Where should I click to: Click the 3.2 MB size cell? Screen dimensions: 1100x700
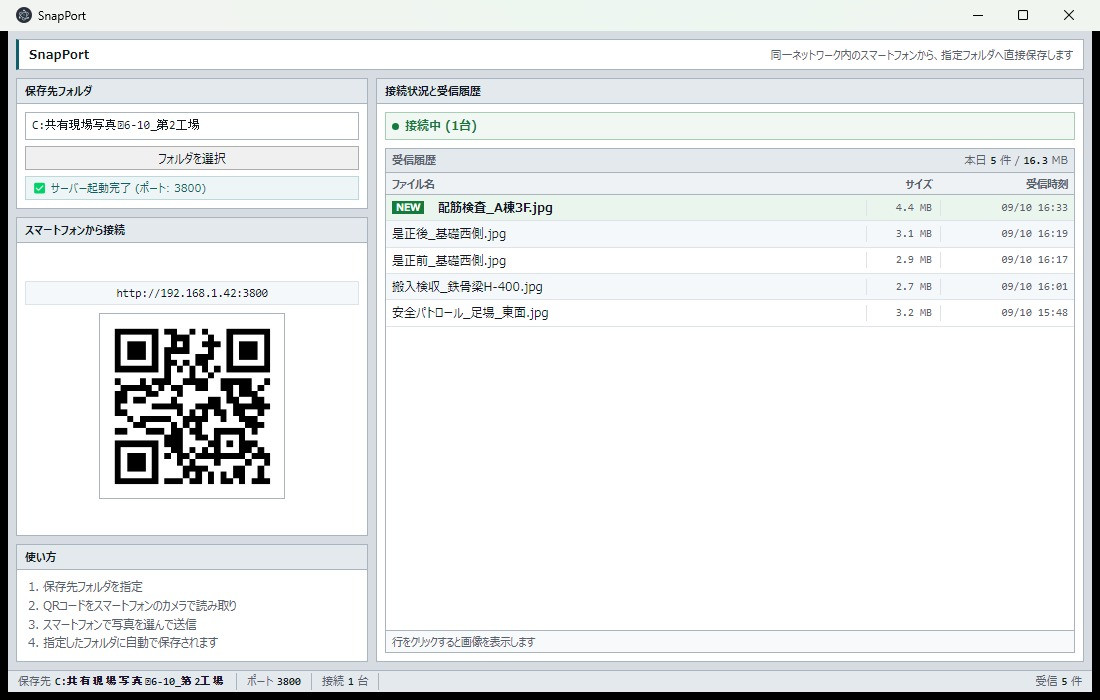(913, 313)
